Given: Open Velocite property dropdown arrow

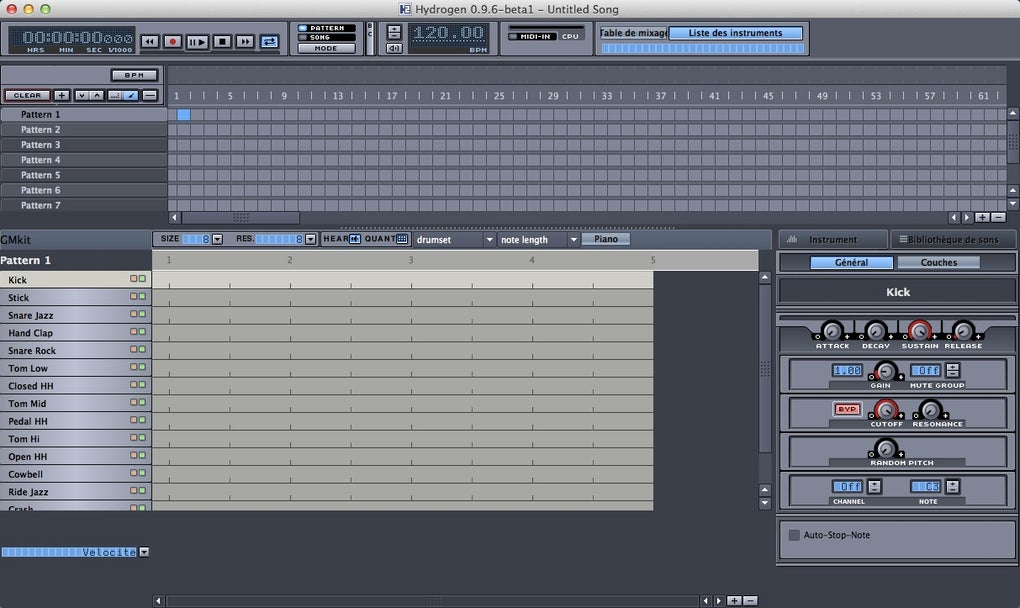Looking at the screenshot, I should (x=144, y=552).
